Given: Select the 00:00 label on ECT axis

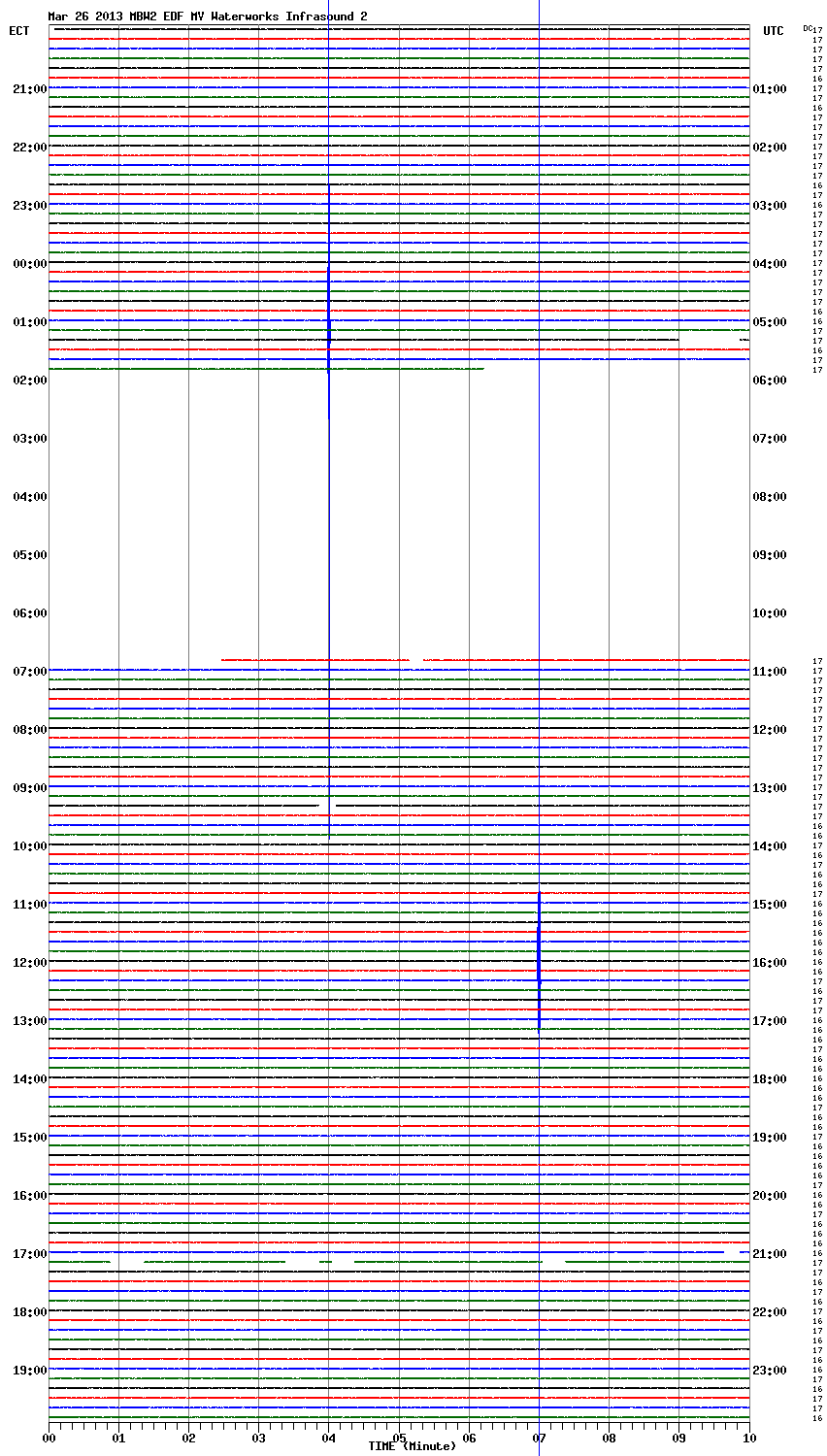Looking at the screenshot, I should point(29,264).
